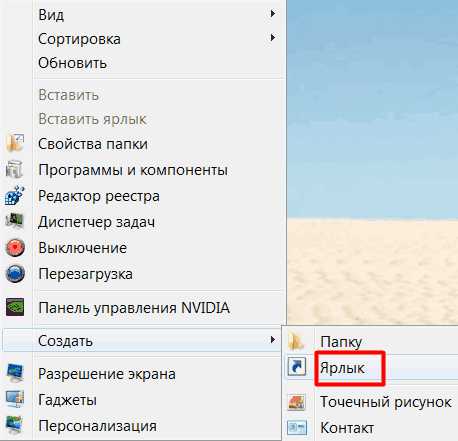
Task: Click the Контакт card icon
Action: (x=297, y=427)
